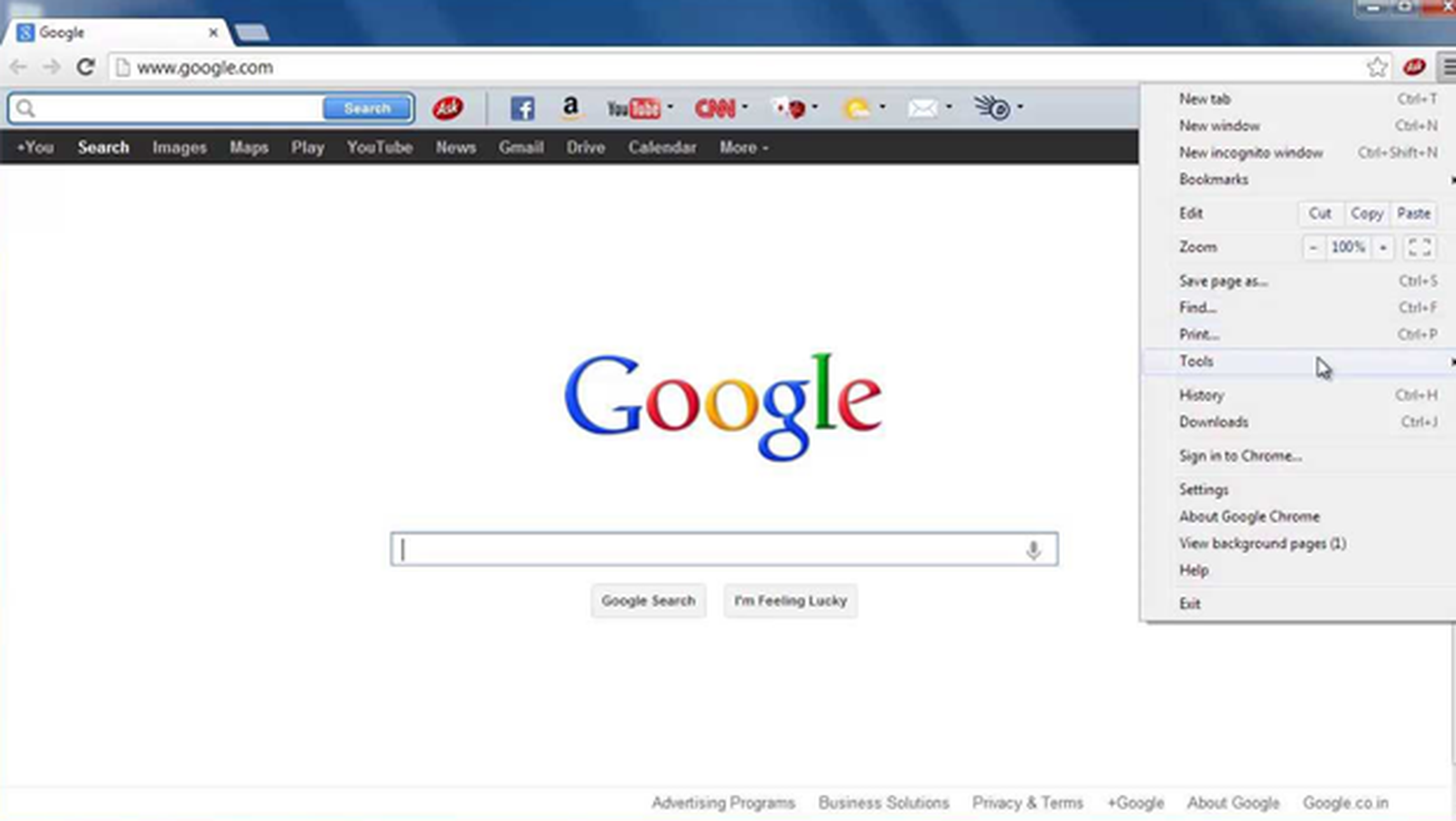
Task: Select Sign in to Chrome option
Action: 1240,455
